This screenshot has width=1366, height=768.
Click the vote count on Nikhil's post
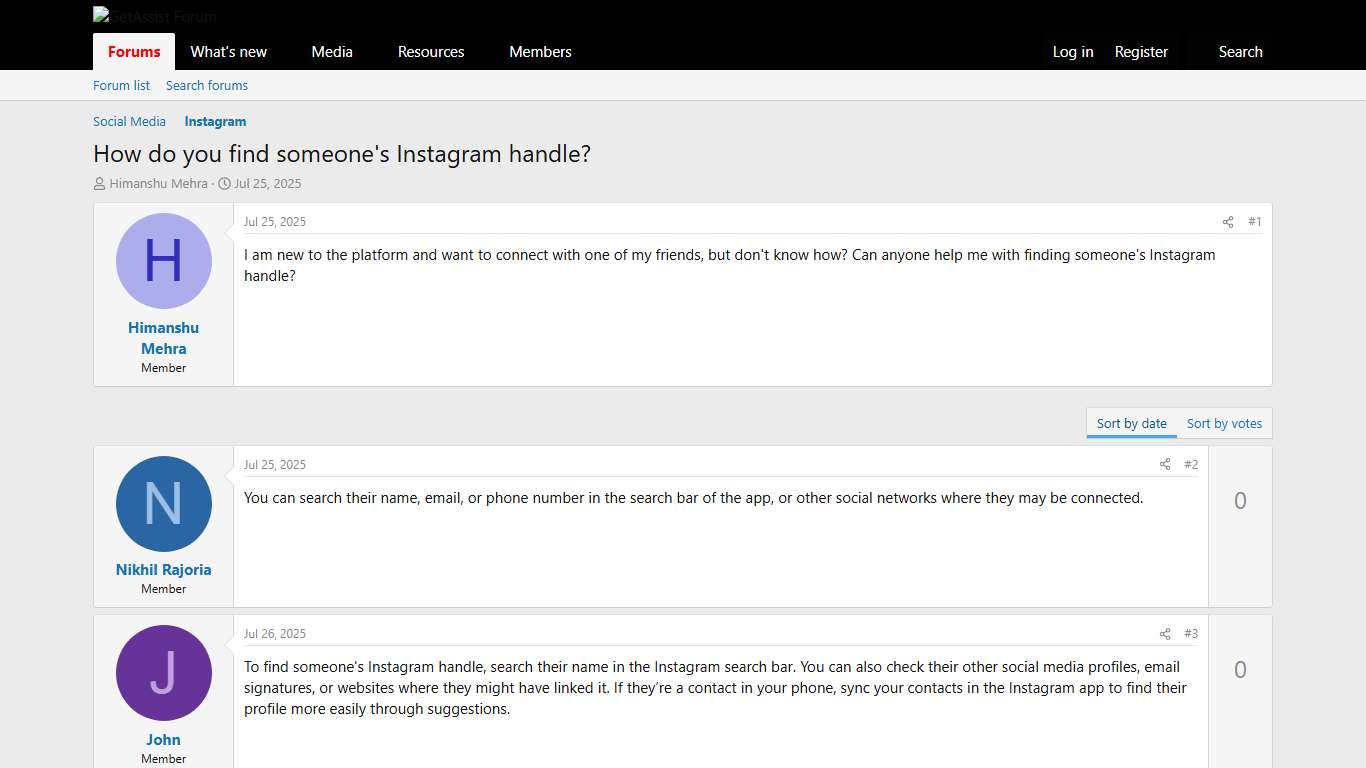(x=1240, y=500)
